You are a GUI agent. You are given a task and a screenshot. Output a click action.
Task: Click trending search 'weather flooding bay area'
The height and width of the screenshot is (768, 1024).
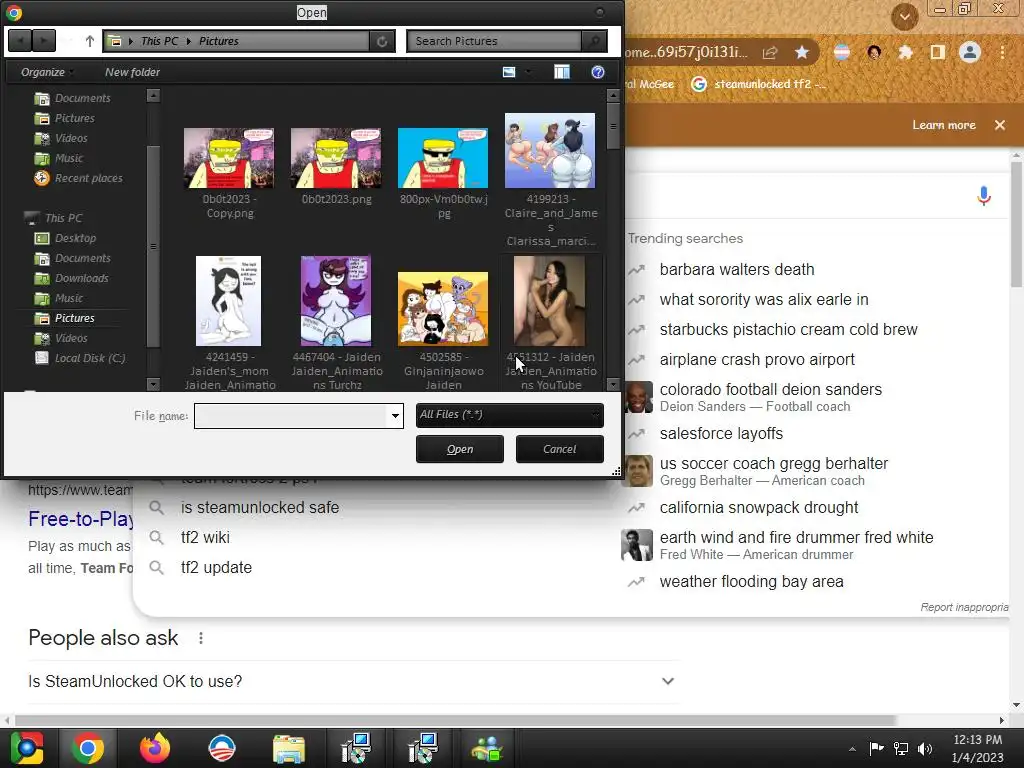click(x=752, y=581)
